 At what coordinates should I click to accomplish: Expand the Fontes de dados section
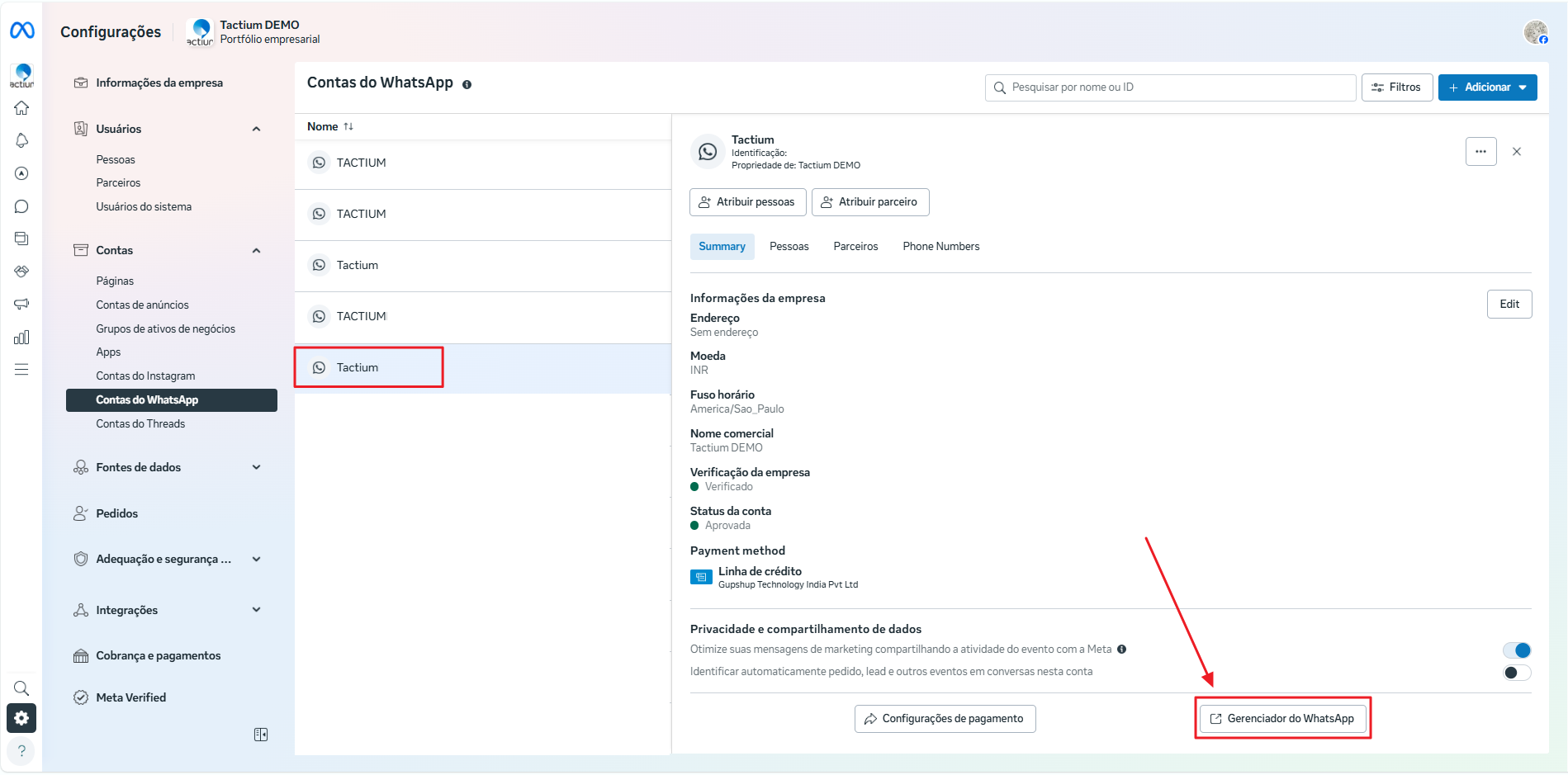point(256,467)
